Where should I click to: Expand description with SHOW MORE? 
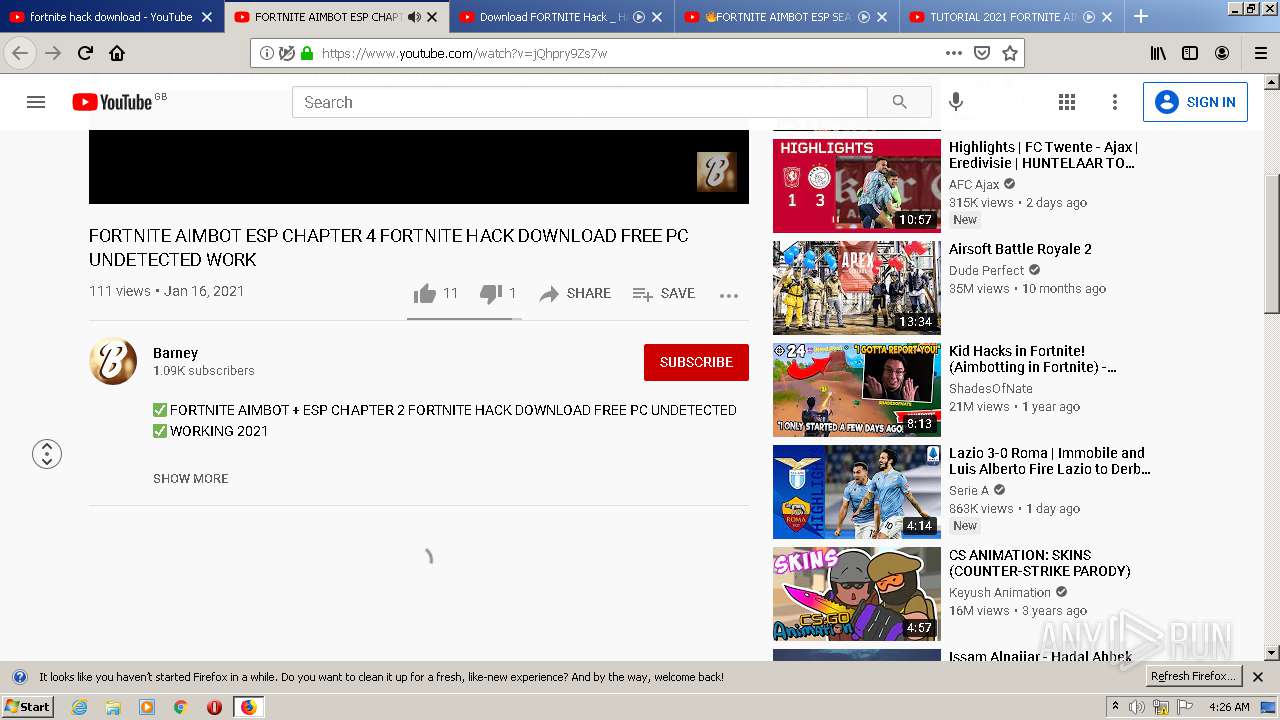[x=191, y=478]
